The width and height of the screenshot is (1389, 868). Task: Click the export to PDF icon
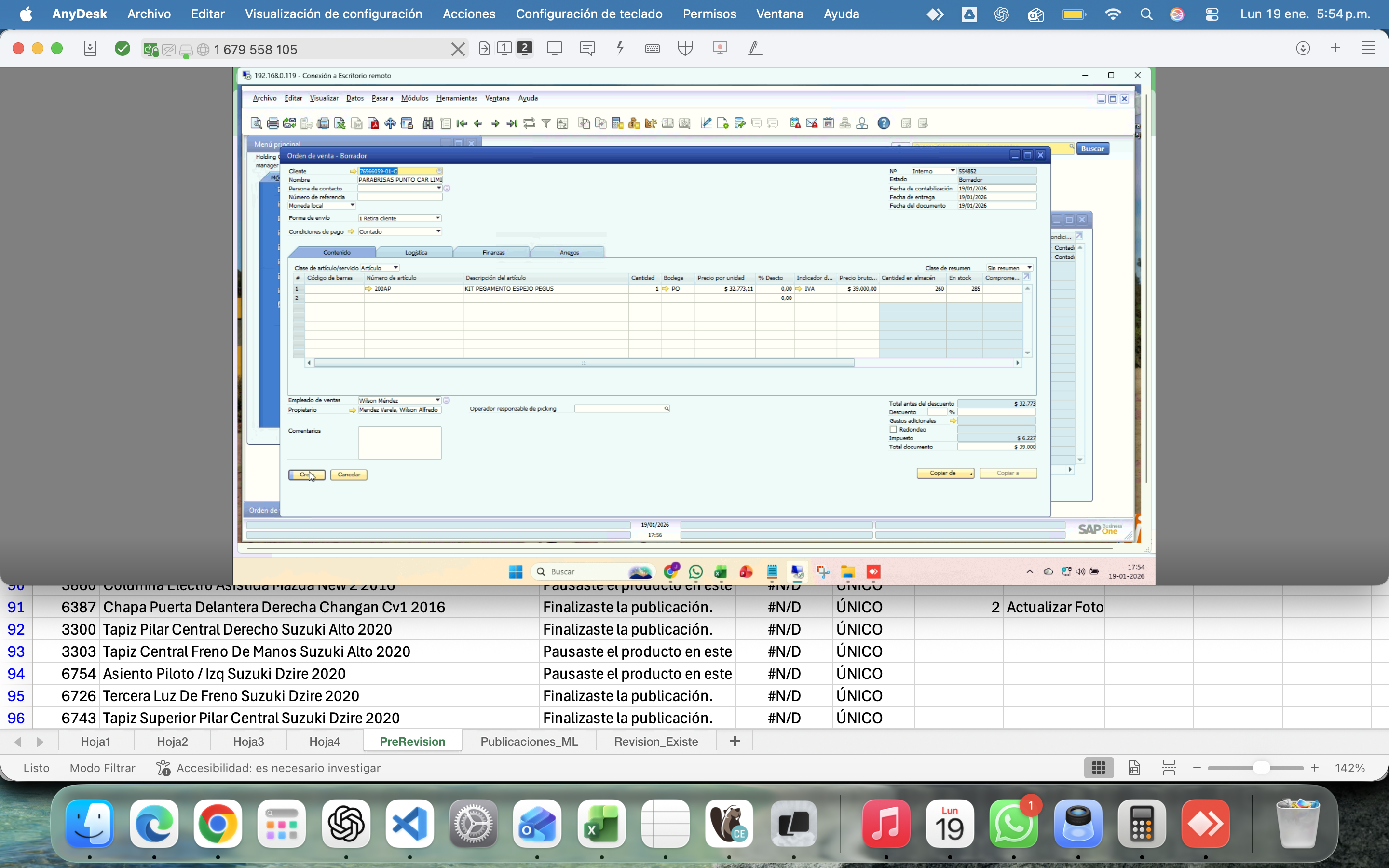[x=373, y=123]
